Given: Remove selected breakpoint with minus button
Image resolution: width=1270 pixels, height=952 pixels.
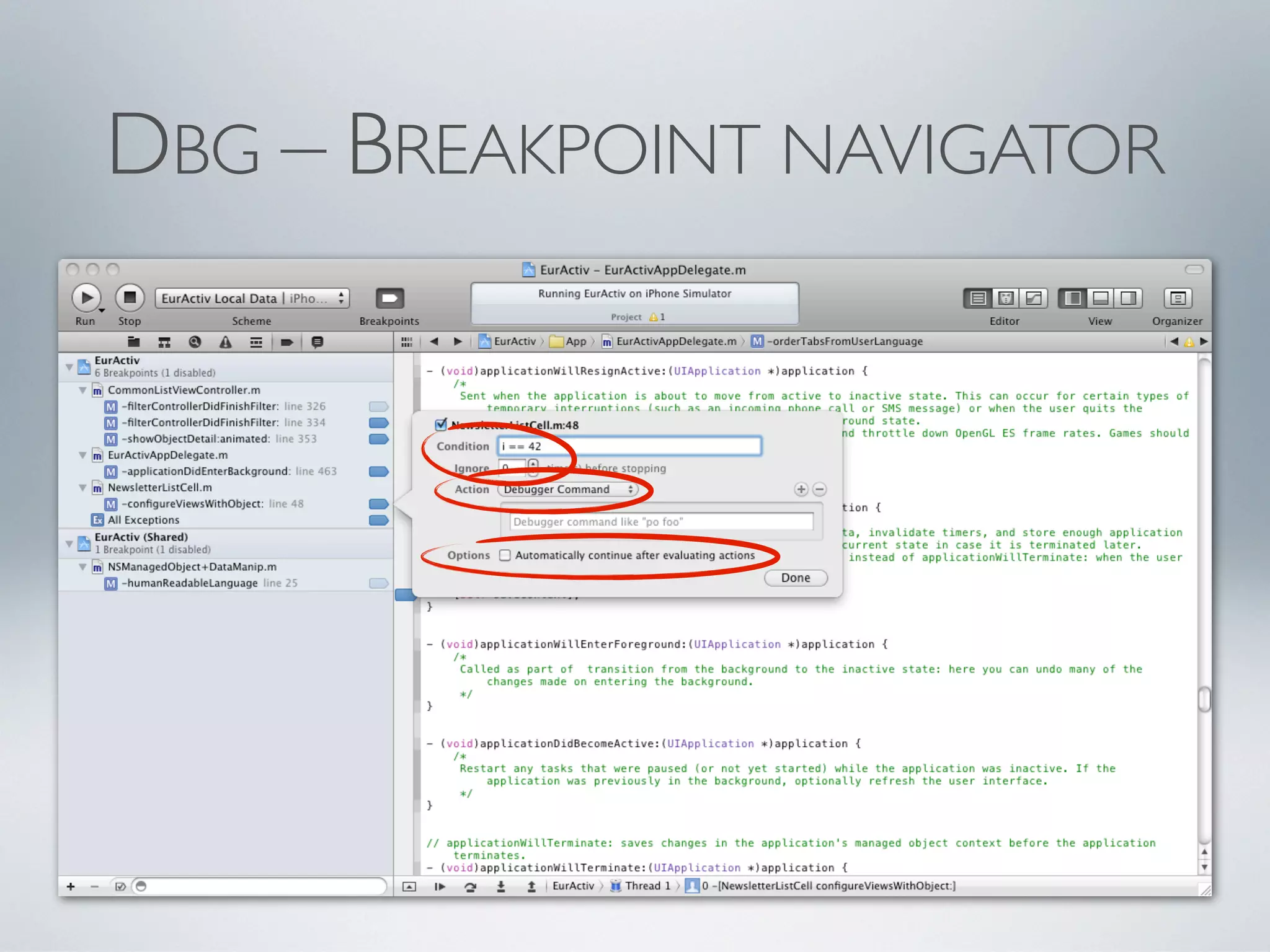Looking at the screenshot, I should 94,887.
